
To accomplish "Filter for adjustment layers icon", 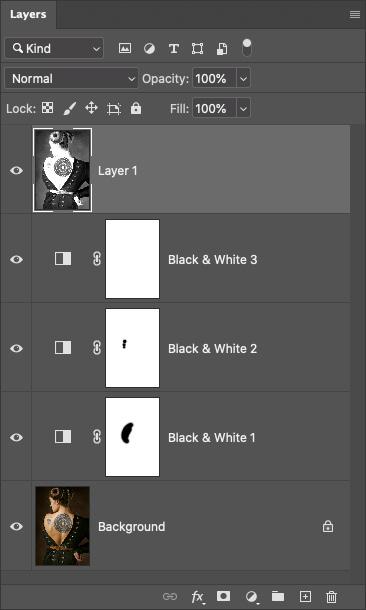I will (x=149, y=49).
